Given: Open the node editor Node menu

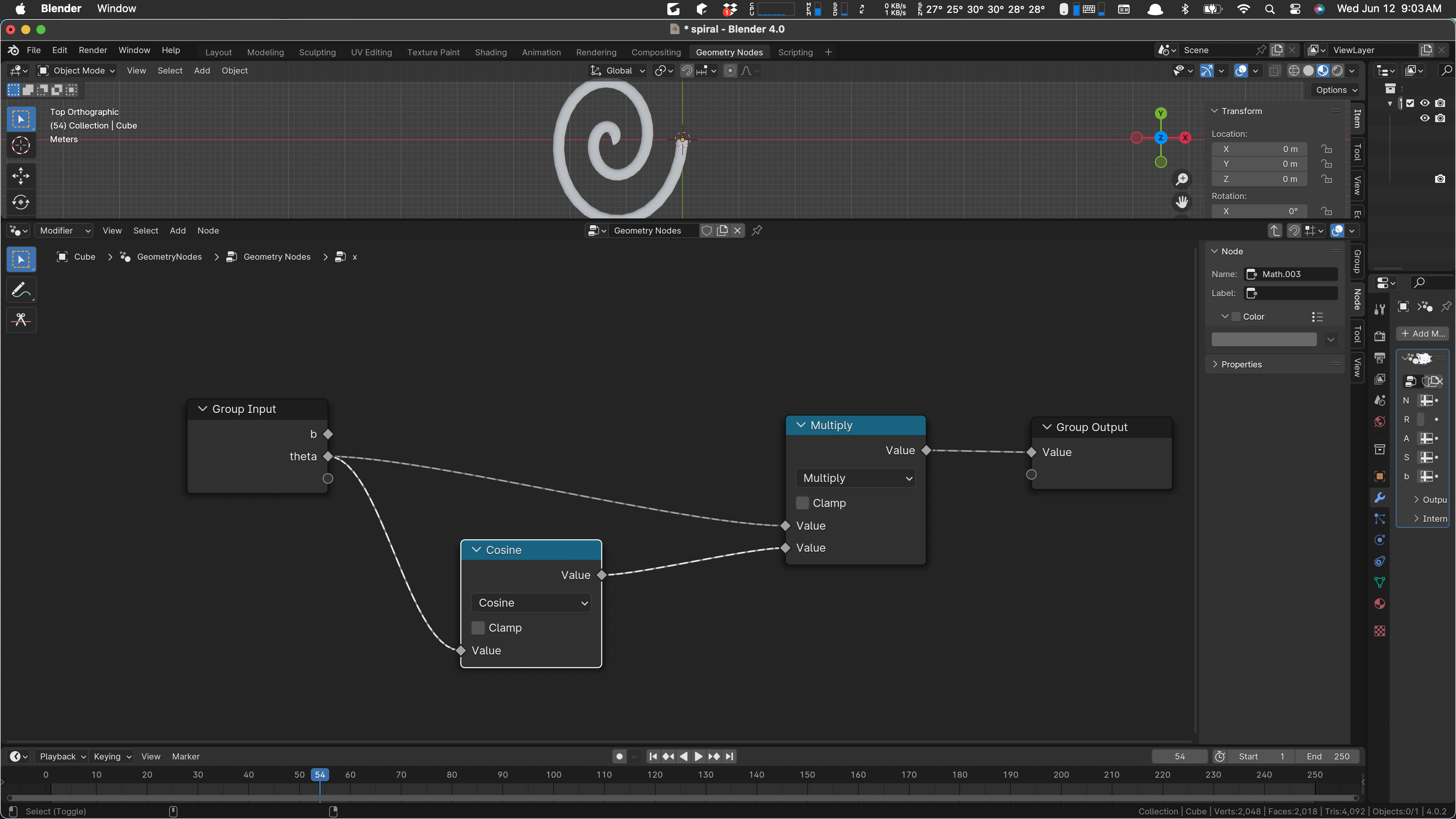Looking at the screenshot, I should tap(208, 230).
